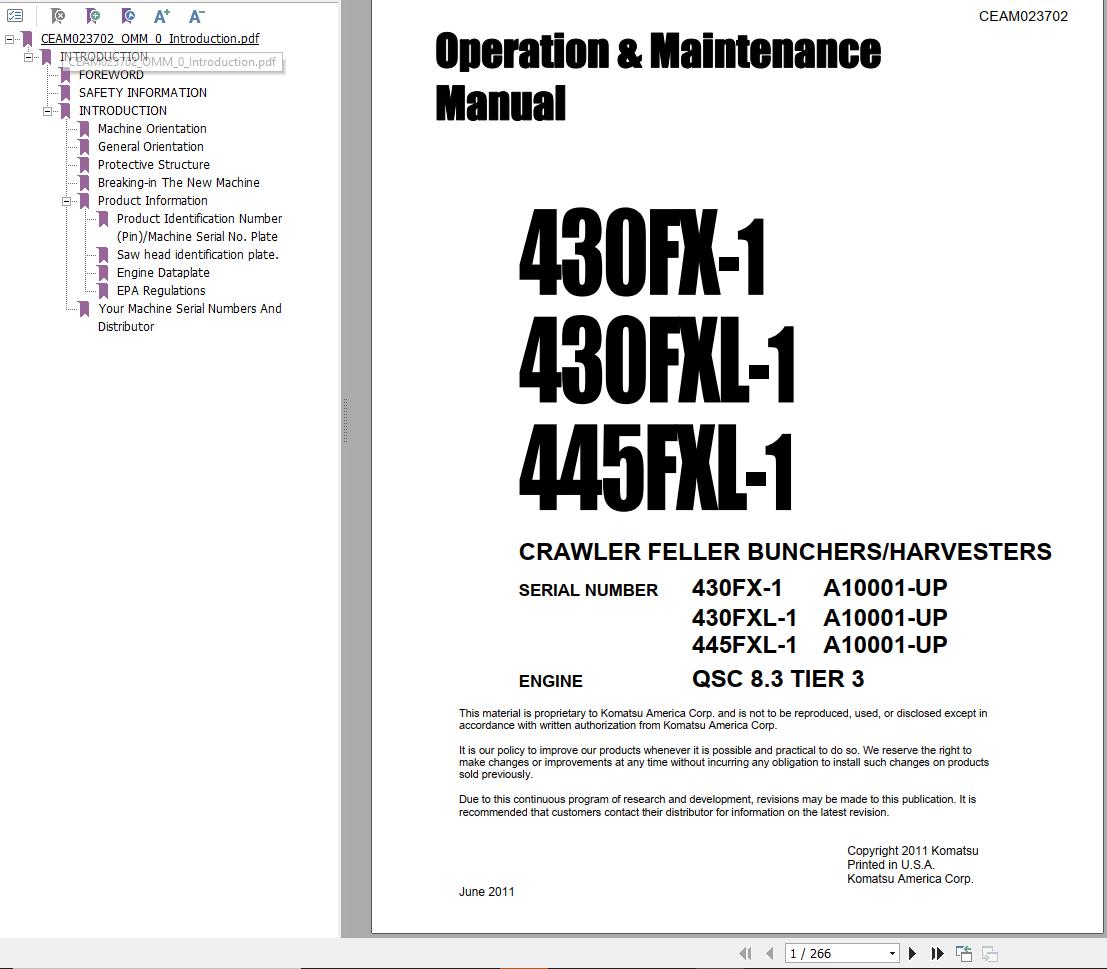Viewport: 1107px width, 969px height.
Task: Select the FOREWORD bookmark
Action: click(111, 74)
